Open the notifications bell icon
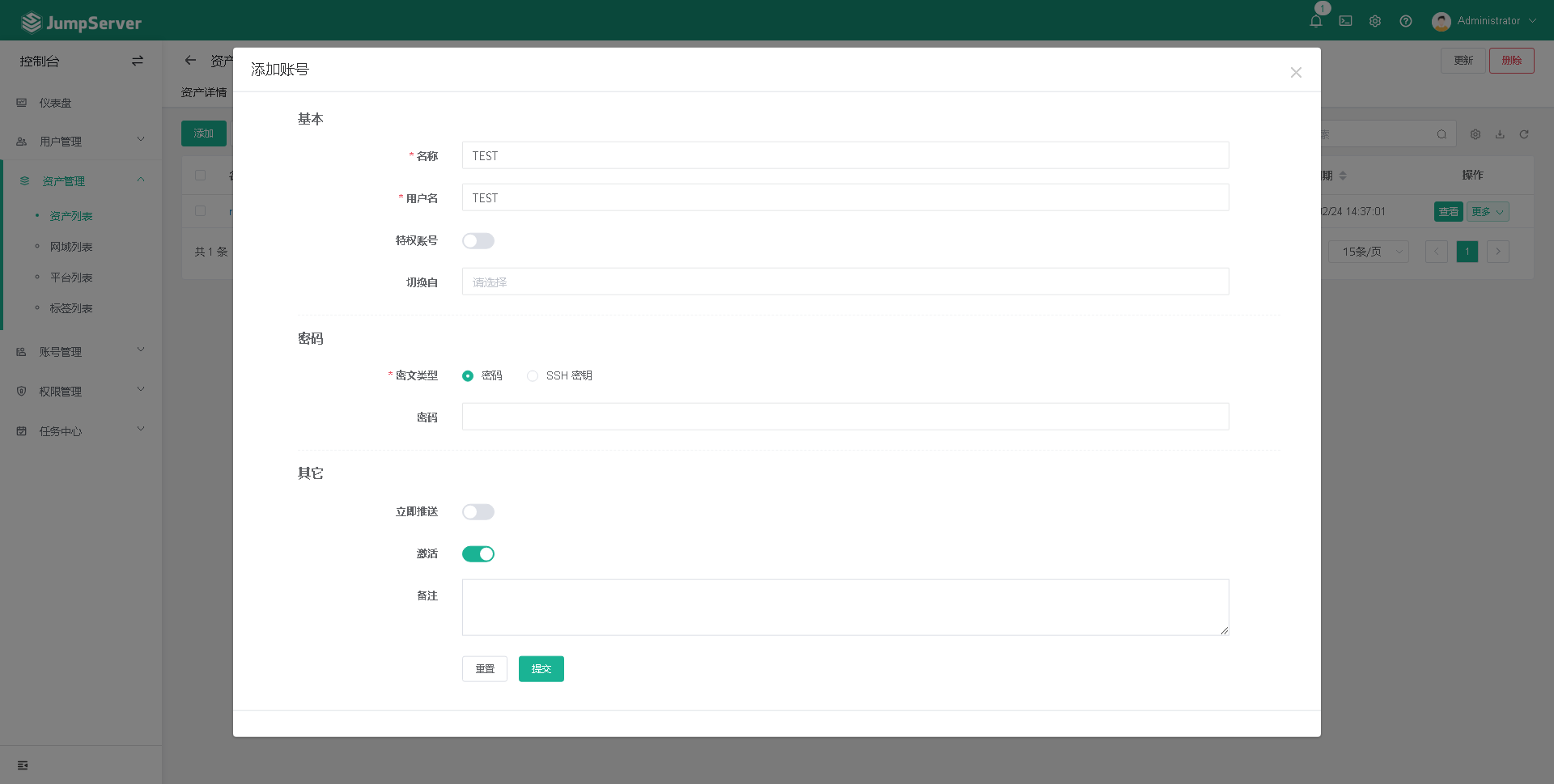The image size is (1554, 784). (1316, 21)
